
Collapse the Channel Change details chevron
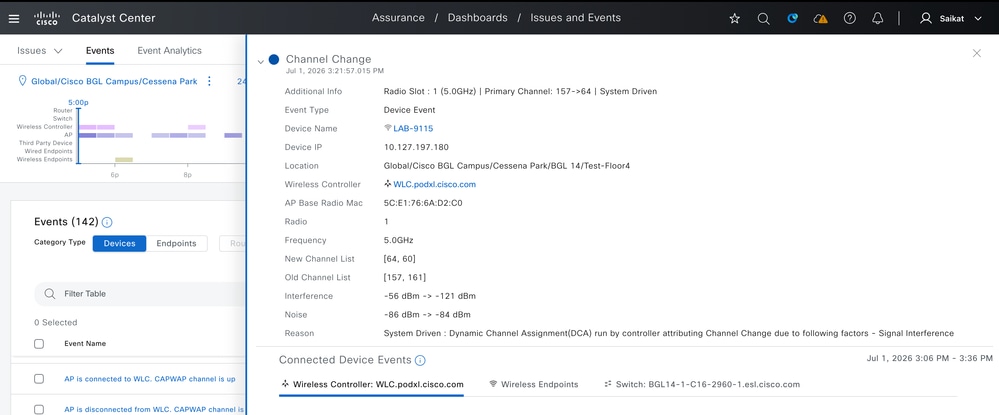click(x=261, y=62)
